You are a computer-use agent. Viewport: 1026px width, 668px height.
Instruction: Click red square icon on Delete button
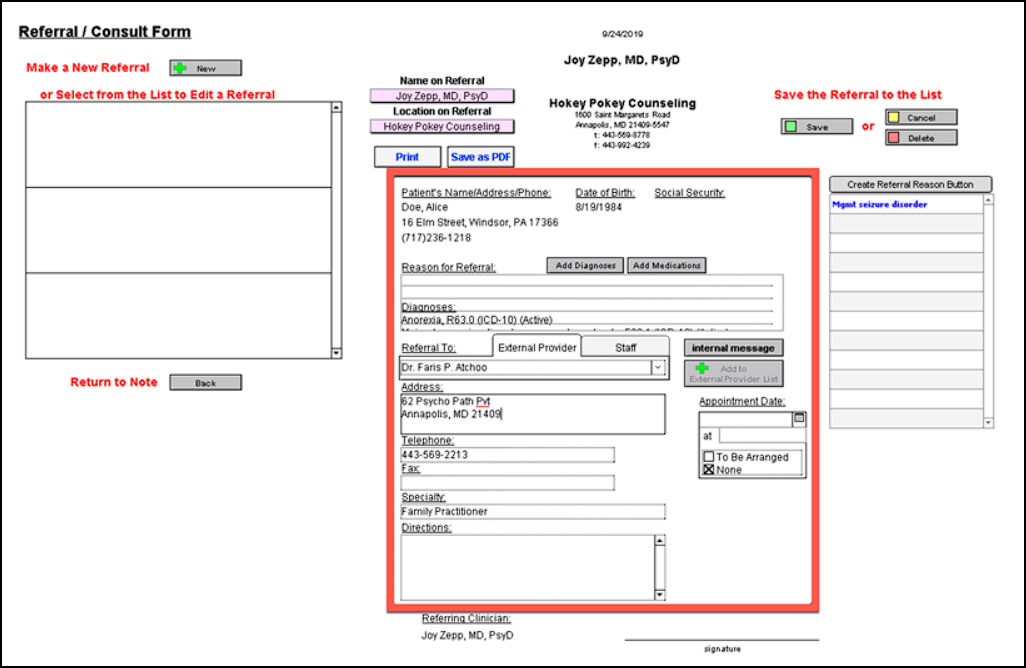coord(894,138)
